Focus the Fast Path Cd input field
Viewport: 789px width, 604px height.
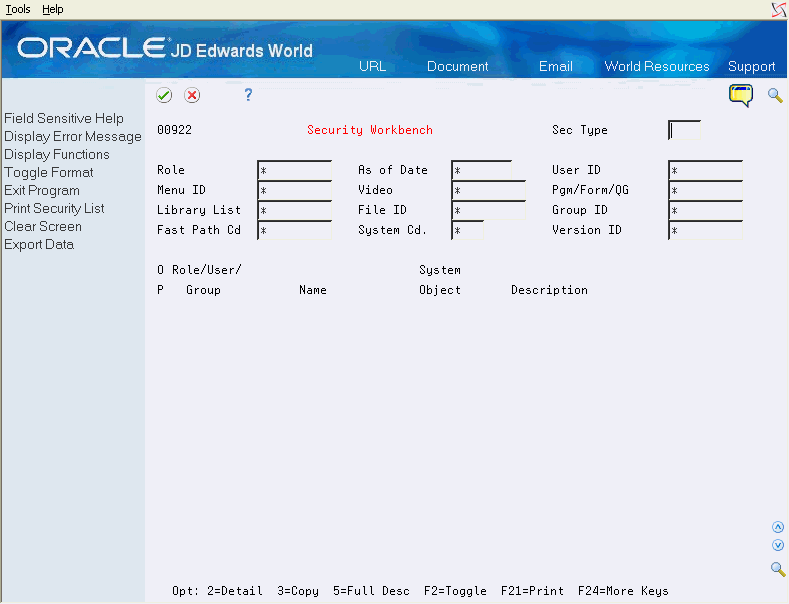click(294, 231)
